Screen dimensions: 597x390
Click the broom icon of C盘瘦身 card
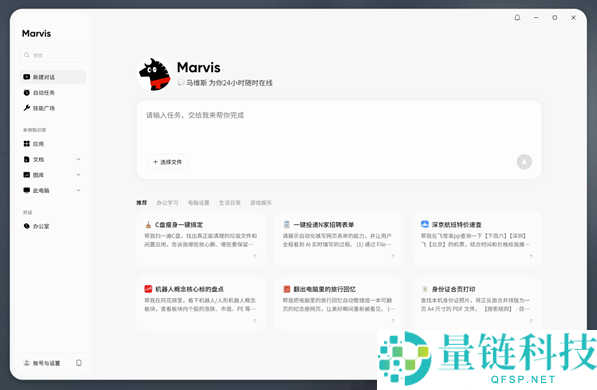pos(148,225)
